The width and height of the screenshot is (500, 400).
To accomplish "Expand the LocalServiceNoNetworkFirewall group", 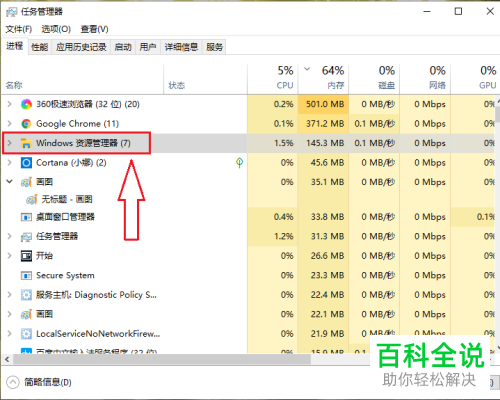I will tap(9, 334).
